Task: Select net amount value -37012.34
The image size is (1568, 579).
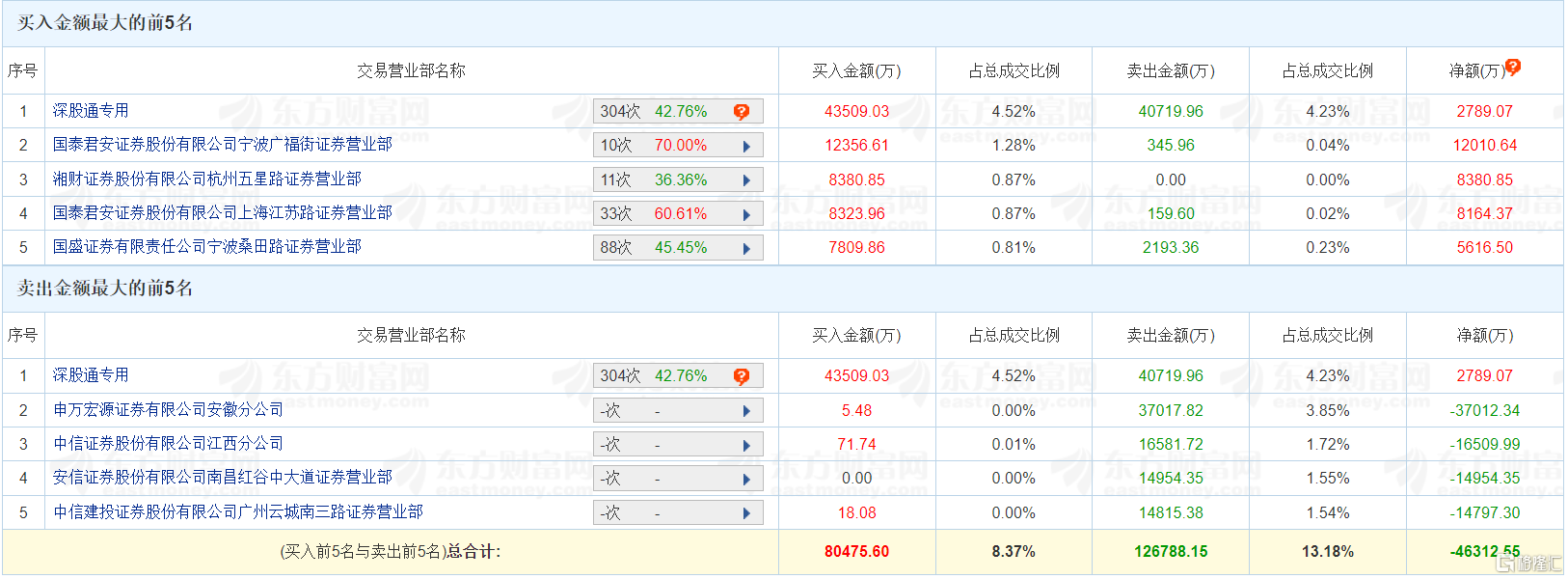Action: (x=1485, y=410)
